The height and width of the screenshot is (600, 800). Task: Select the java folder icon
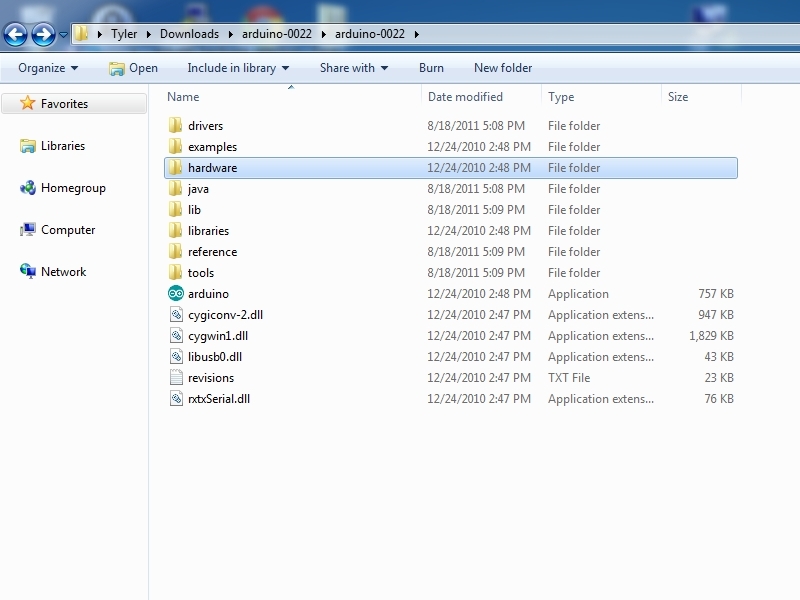pyautogui.click(x=175, y=188)
